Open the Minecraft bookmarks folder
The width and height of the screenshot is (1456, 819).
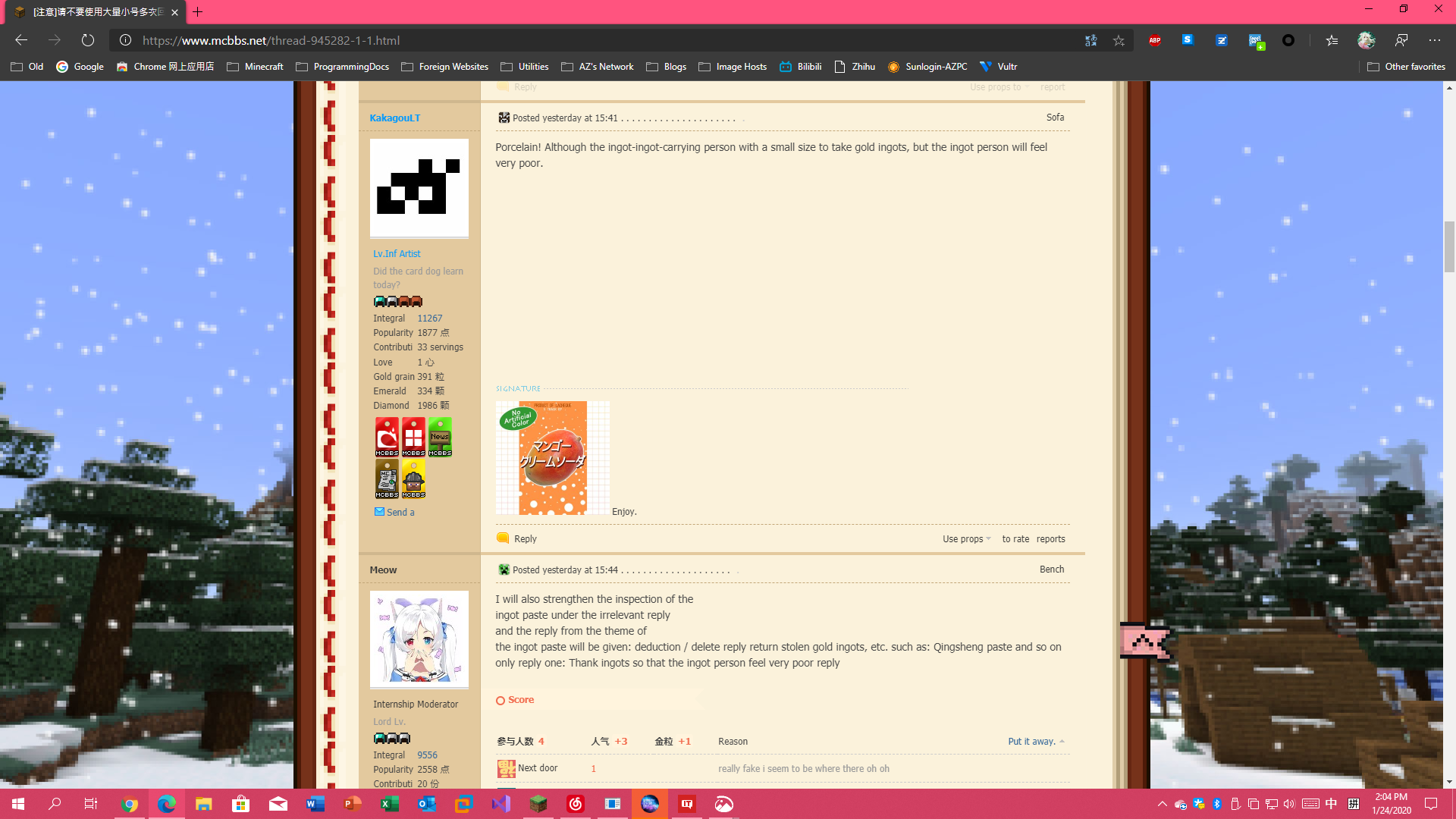(256, 67)
